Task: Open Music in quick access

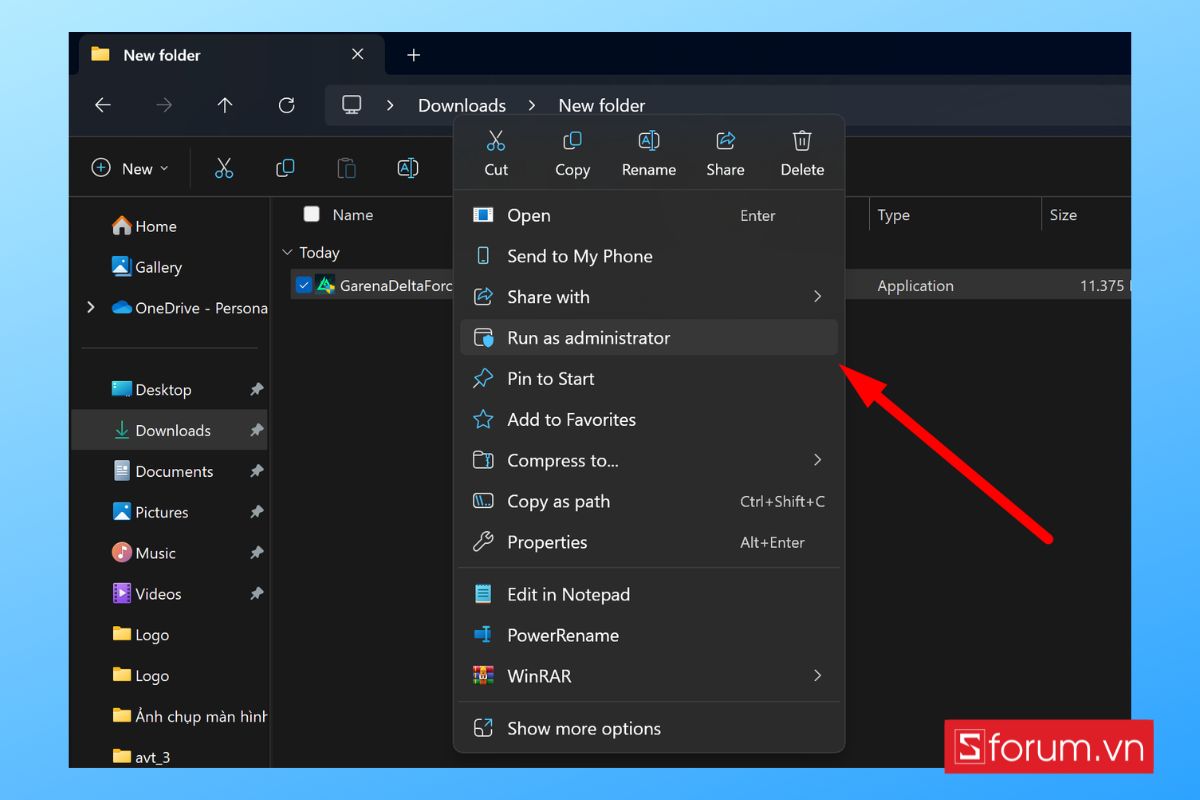Action: click(x=144, y=553)
